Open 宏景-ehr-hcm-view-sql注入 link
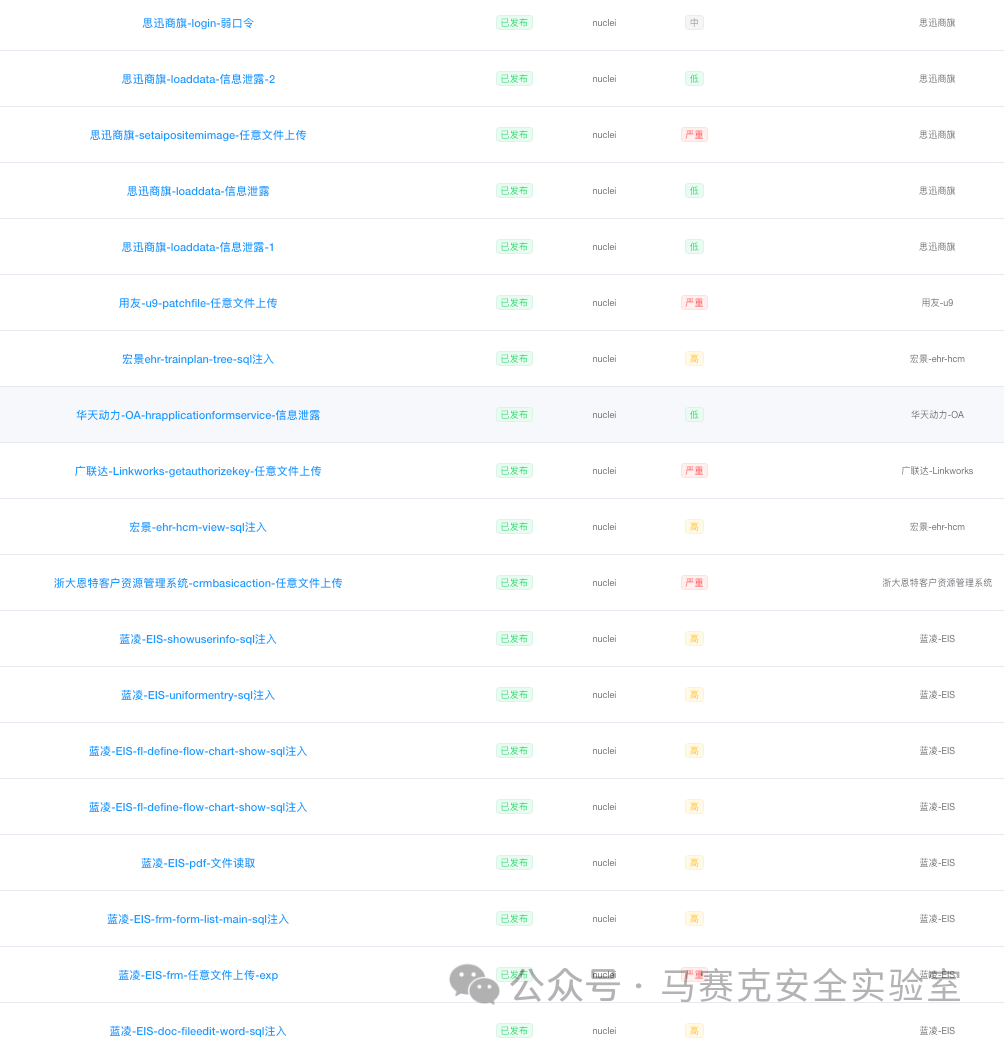The width and height of the screenshot is (1004, 1039). 198,527
